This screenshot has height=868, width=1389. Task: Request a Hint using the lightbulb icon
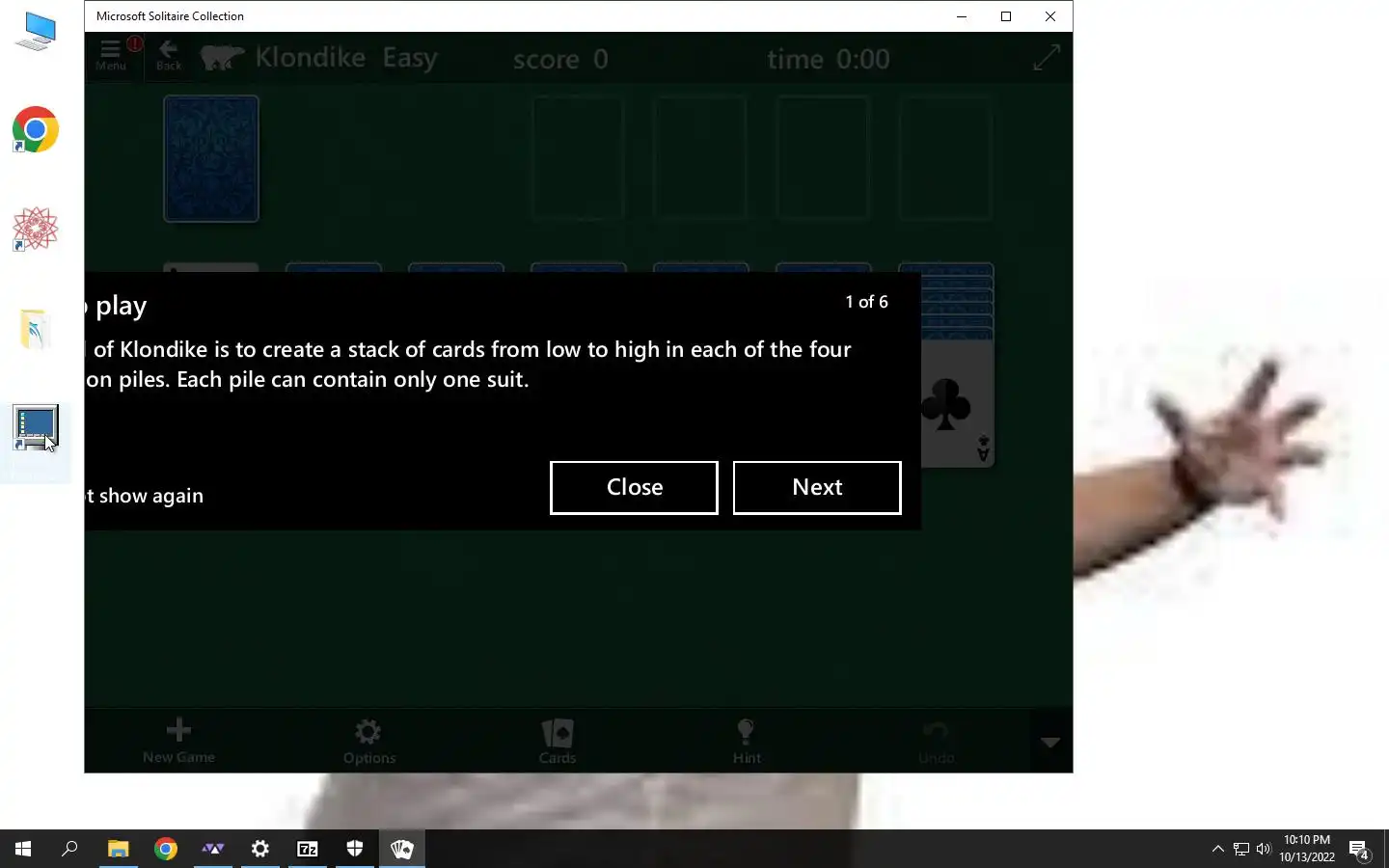click(747, 741)
